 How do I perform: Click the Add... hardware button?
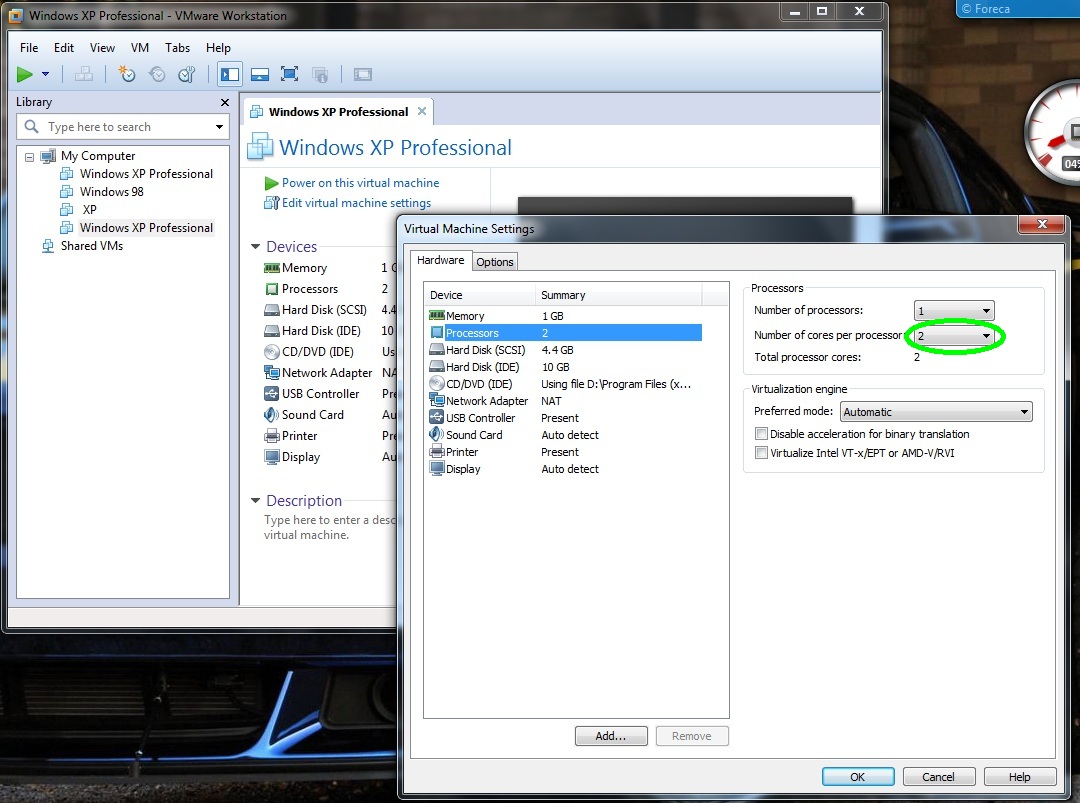tap(611, 736)
